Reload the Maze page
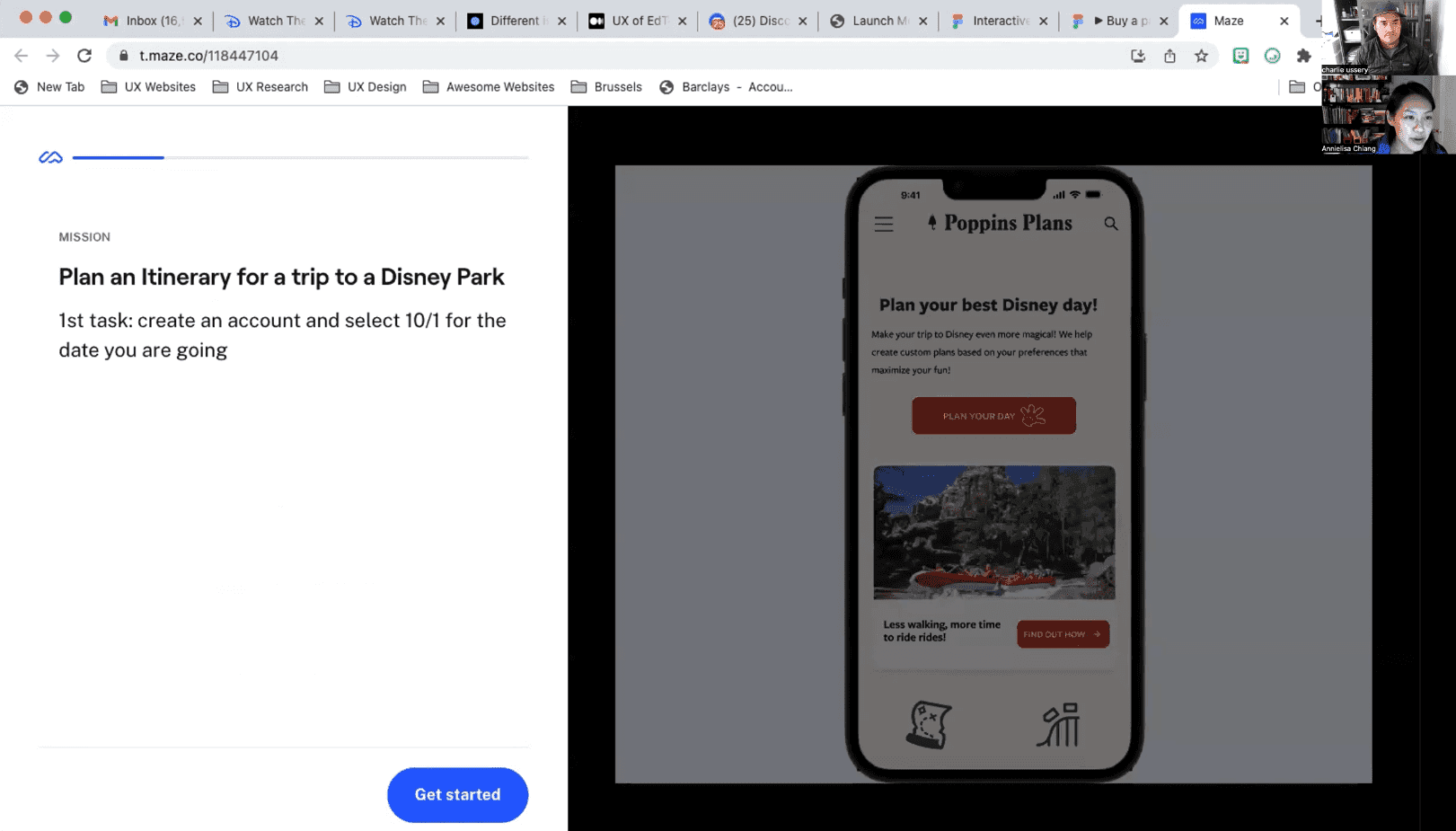1456x831 pixels. (x=84, y=56)
